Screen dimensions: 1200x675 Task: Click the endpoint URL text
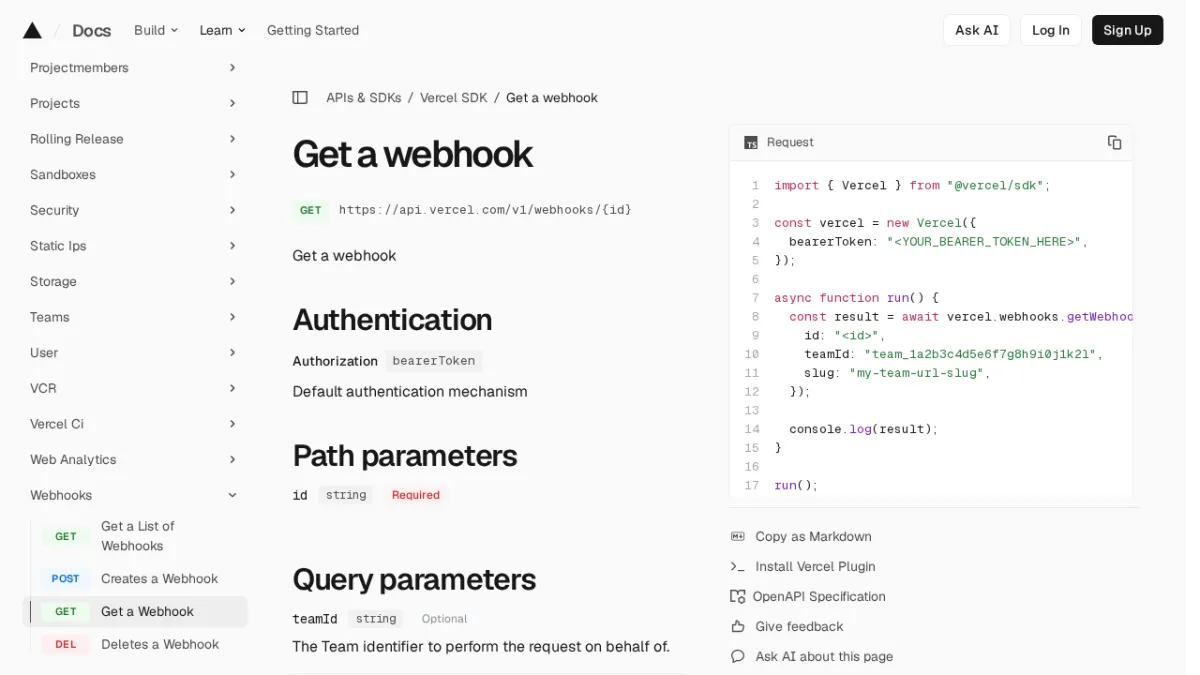coord(485,210)
